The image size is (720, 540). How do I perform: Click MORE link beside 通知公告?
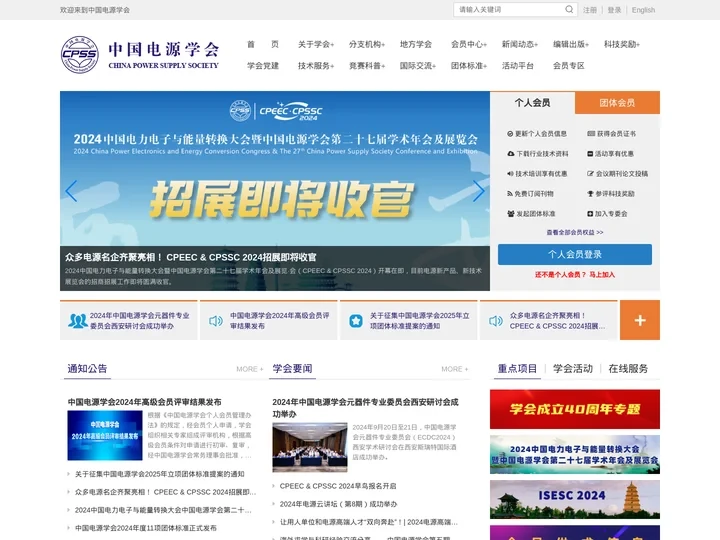click(250, 369)
